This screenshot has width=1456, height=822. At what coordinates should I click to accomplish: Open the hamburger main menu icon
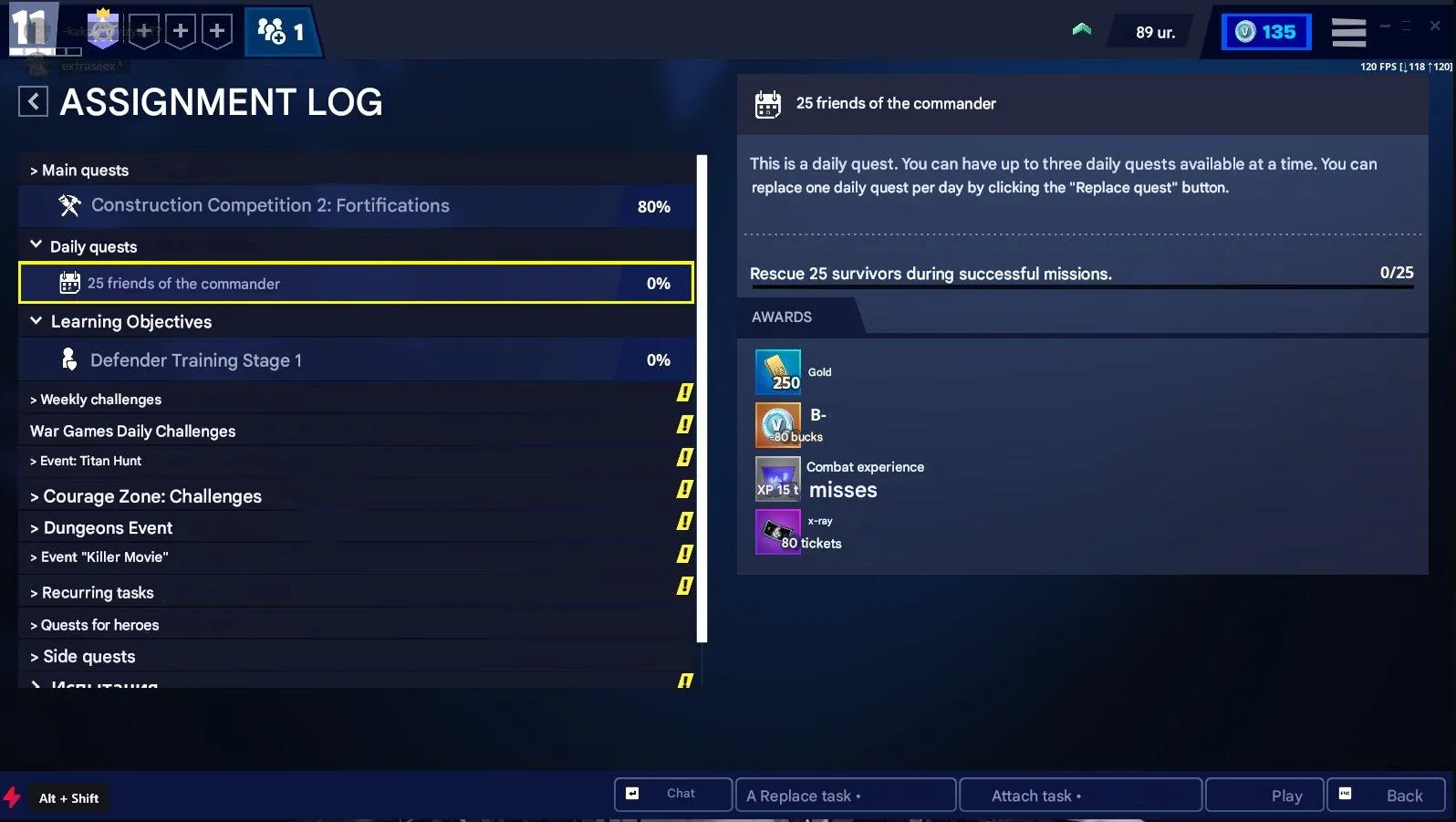click(x=1348, y=32)
